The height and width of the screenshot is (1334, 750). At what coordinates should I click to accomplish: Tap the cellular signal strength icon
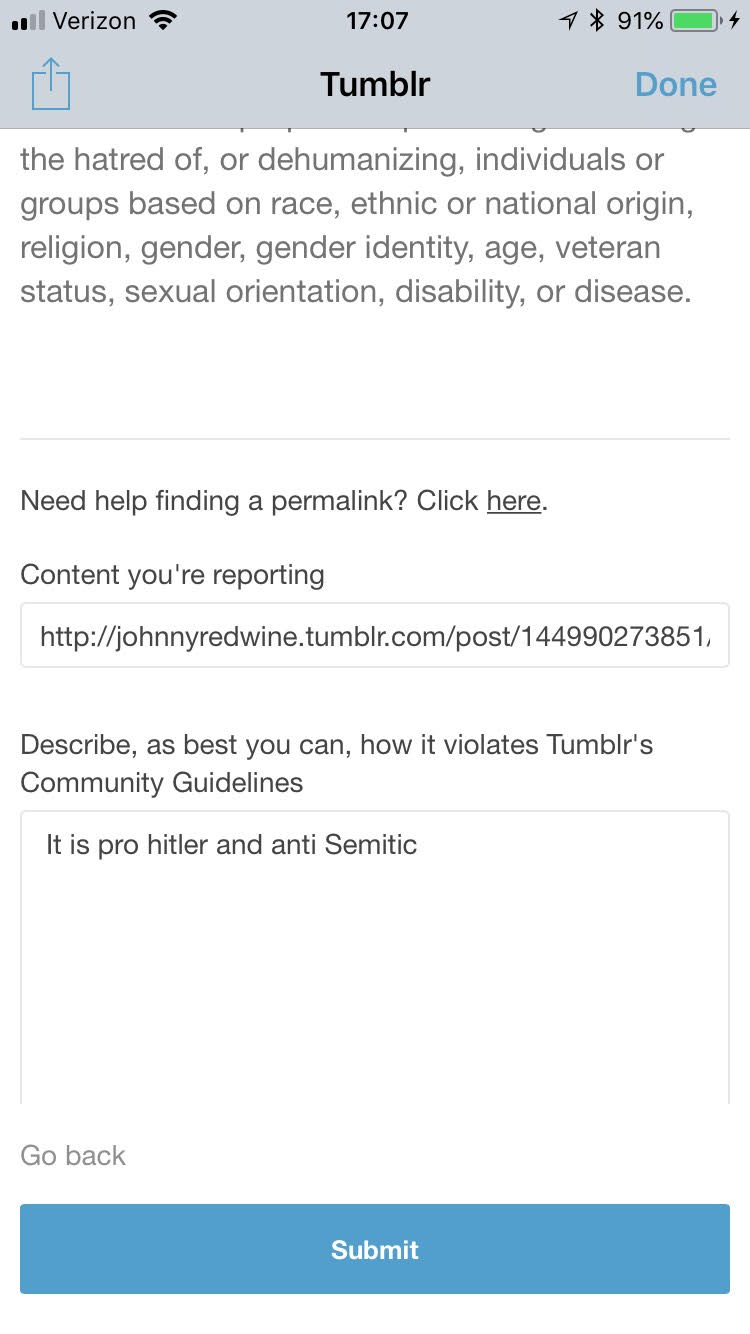coord(29,21)
